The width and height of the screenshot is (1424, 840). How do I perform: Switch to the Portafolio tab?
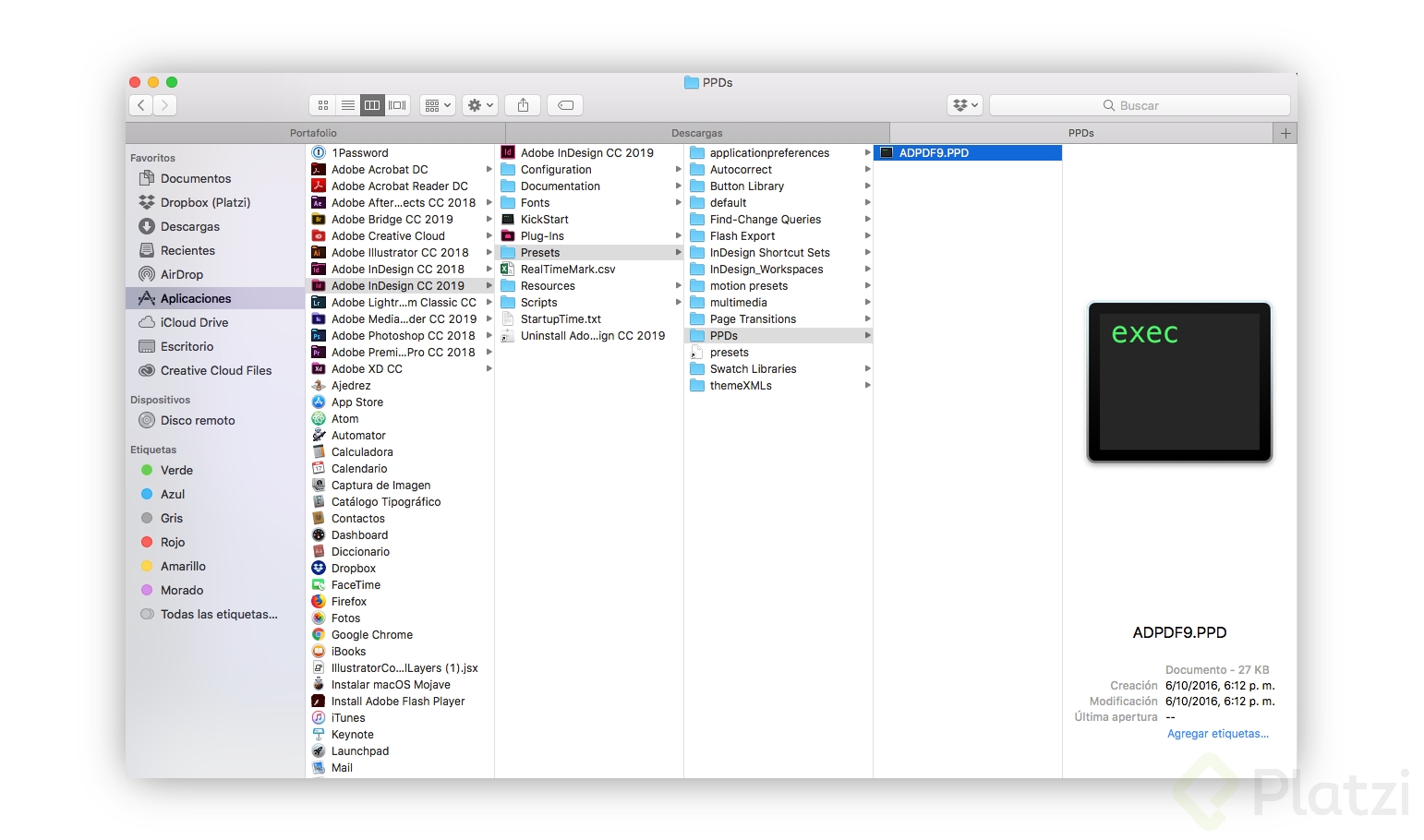click(314, 133)
